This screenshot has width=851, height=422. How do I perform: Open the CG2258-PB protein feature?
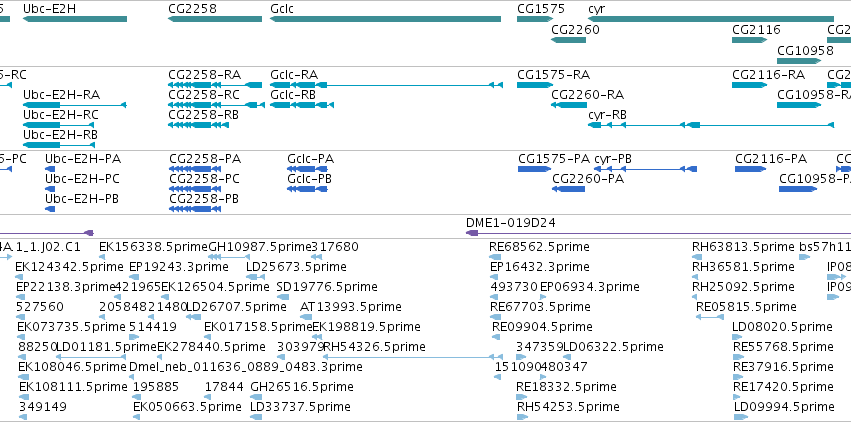point(195,209)
